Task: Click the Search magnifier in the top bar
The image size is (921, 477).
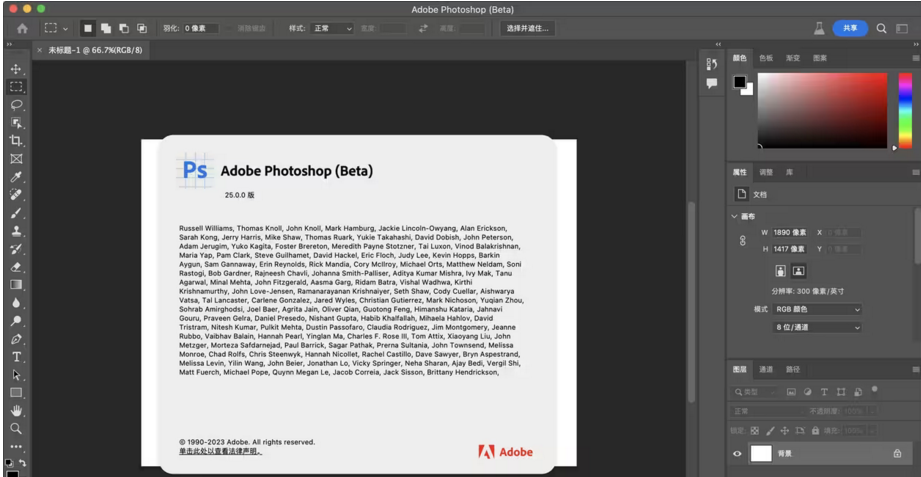Action: click(x=881, y=28)
